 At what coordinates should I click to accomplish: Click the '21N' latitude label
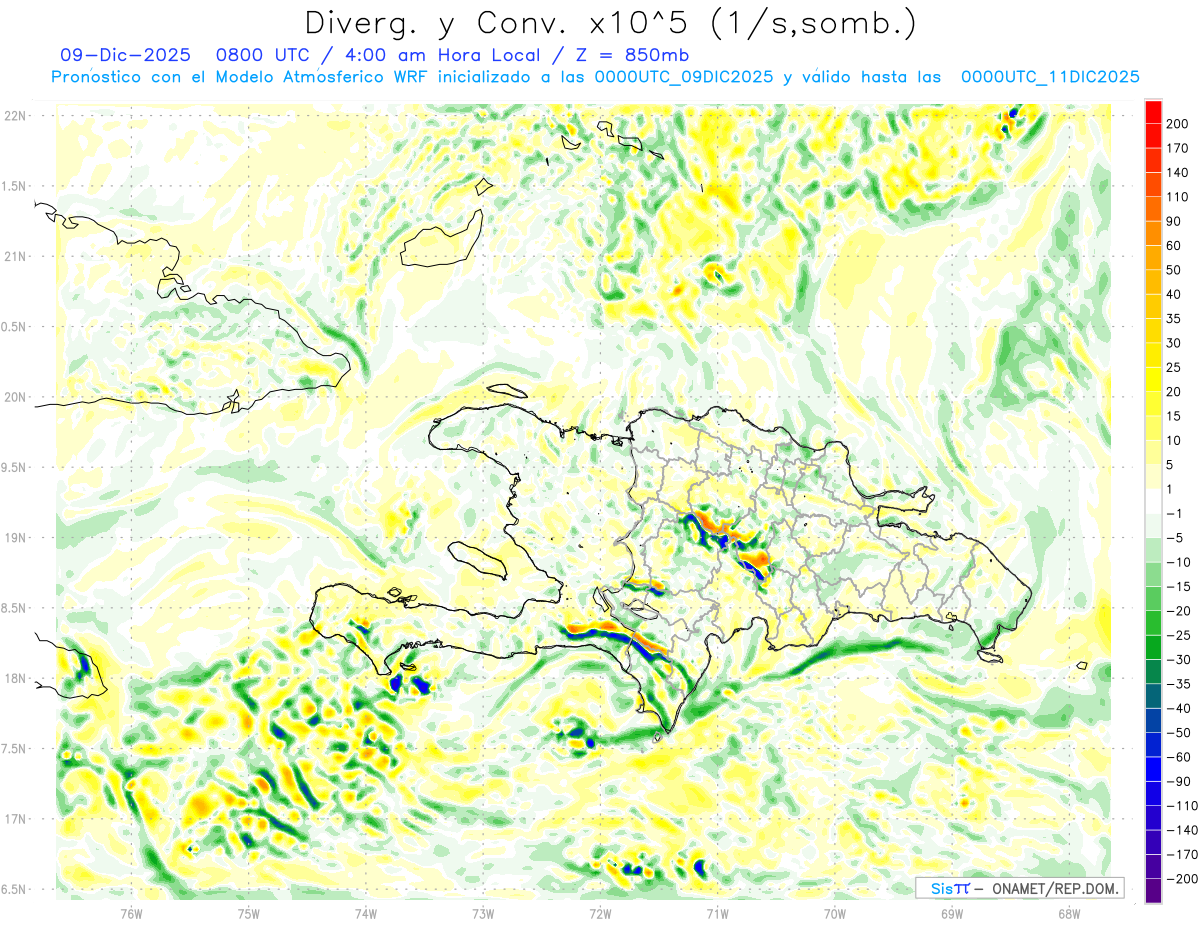pos(15,257)
